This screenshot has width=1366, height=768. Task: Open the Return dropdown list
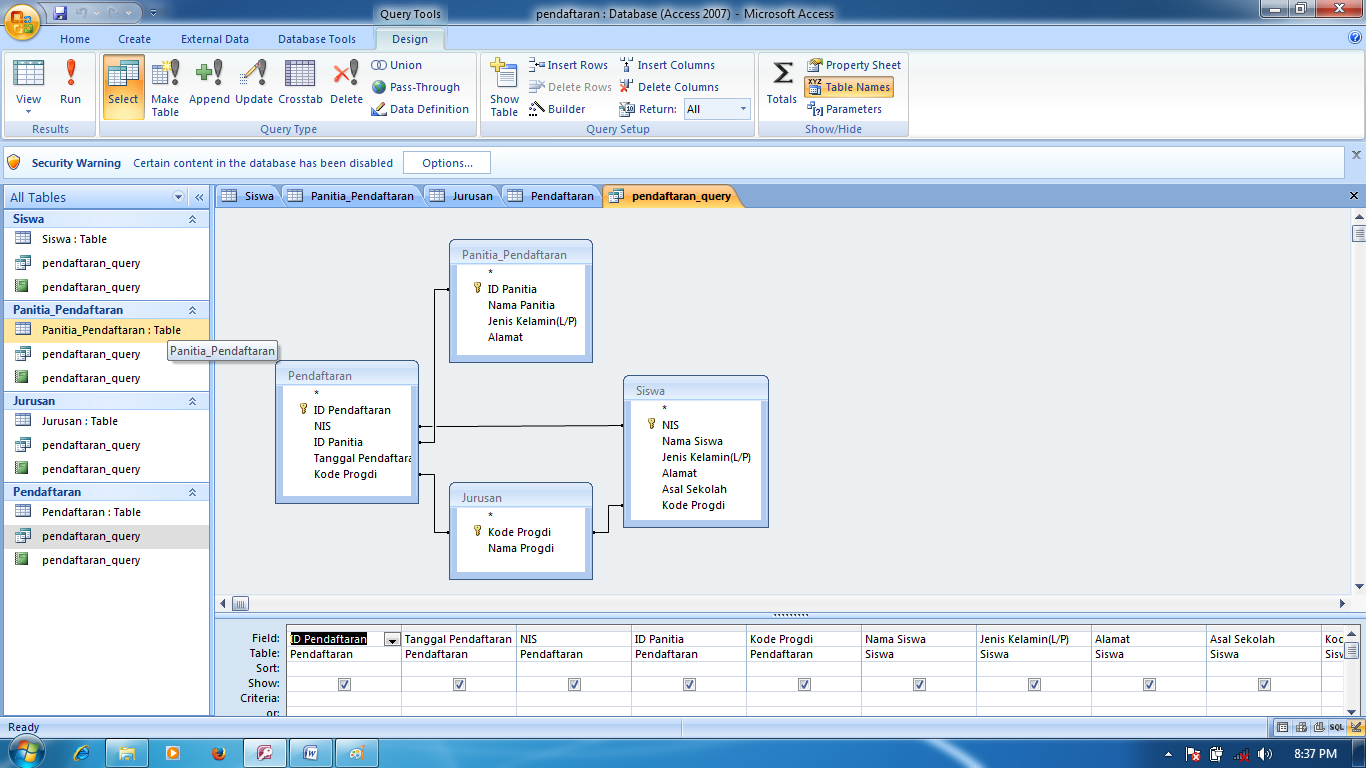(743, 109)
